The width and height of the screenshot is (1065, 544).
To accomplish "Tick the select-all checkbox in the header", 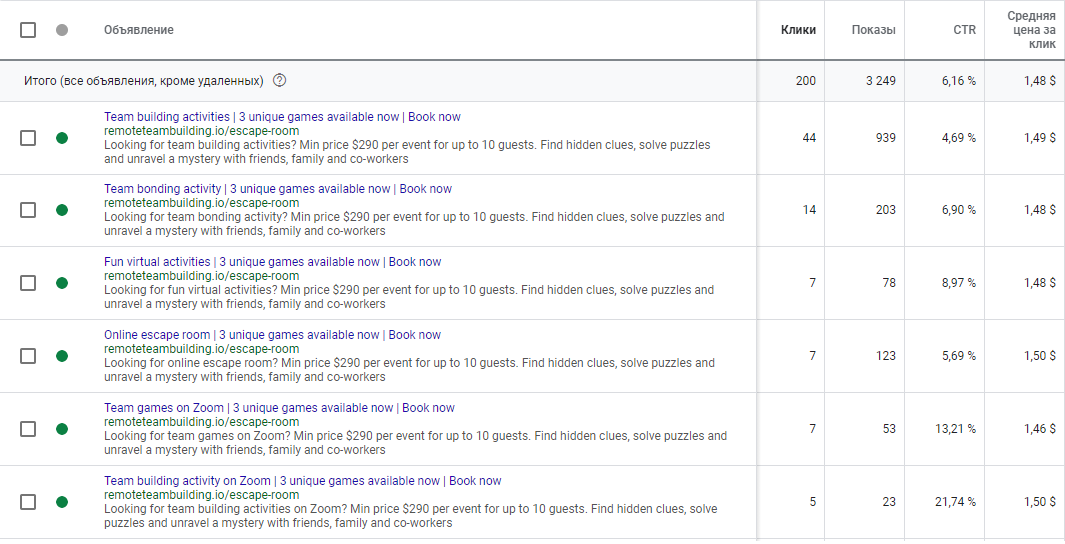I will click(28, 30).
